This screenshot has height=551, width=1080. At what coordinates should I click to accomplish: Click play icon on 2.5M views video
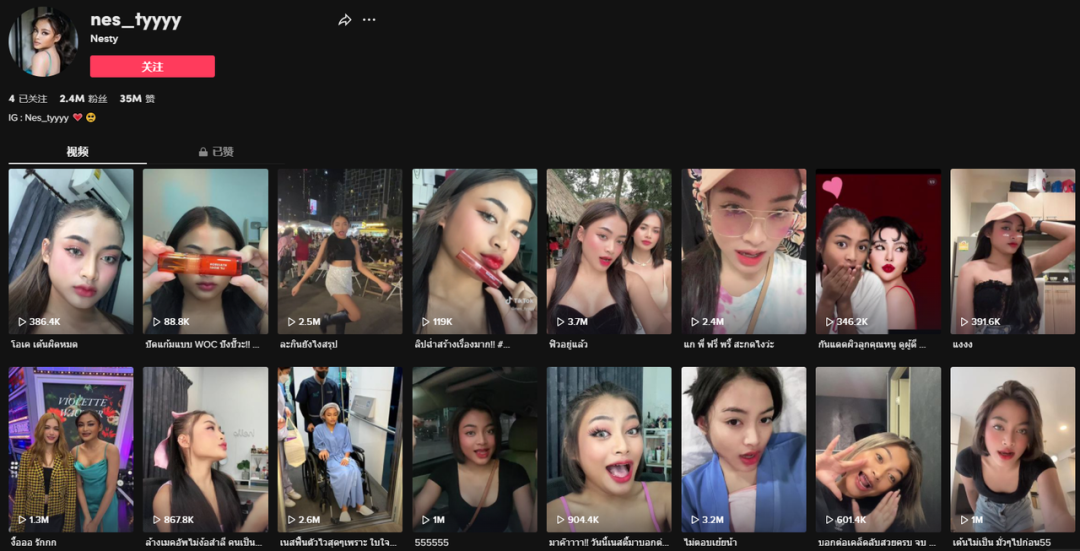click(x=292, y=322)
